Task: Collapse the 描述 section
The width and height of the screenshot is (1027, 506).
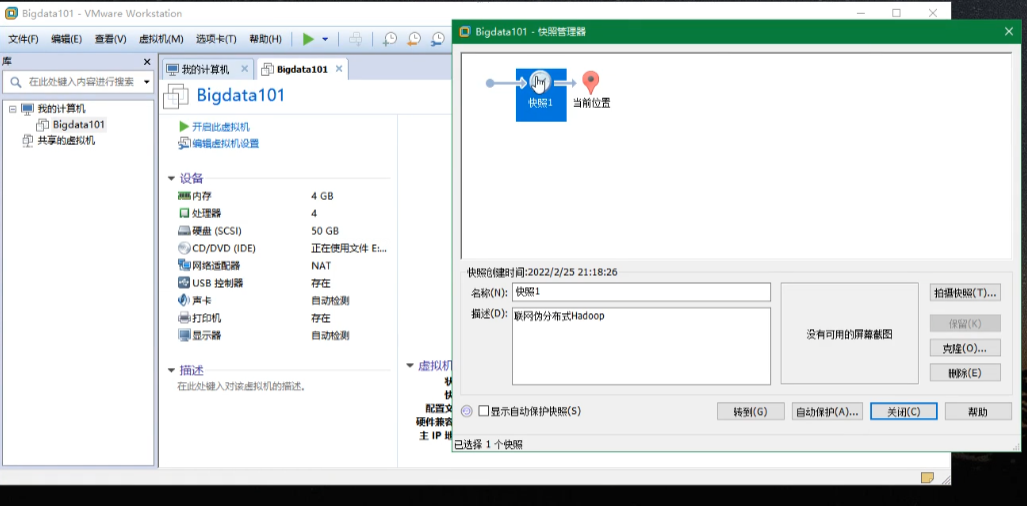Action: tap(172, 370)
